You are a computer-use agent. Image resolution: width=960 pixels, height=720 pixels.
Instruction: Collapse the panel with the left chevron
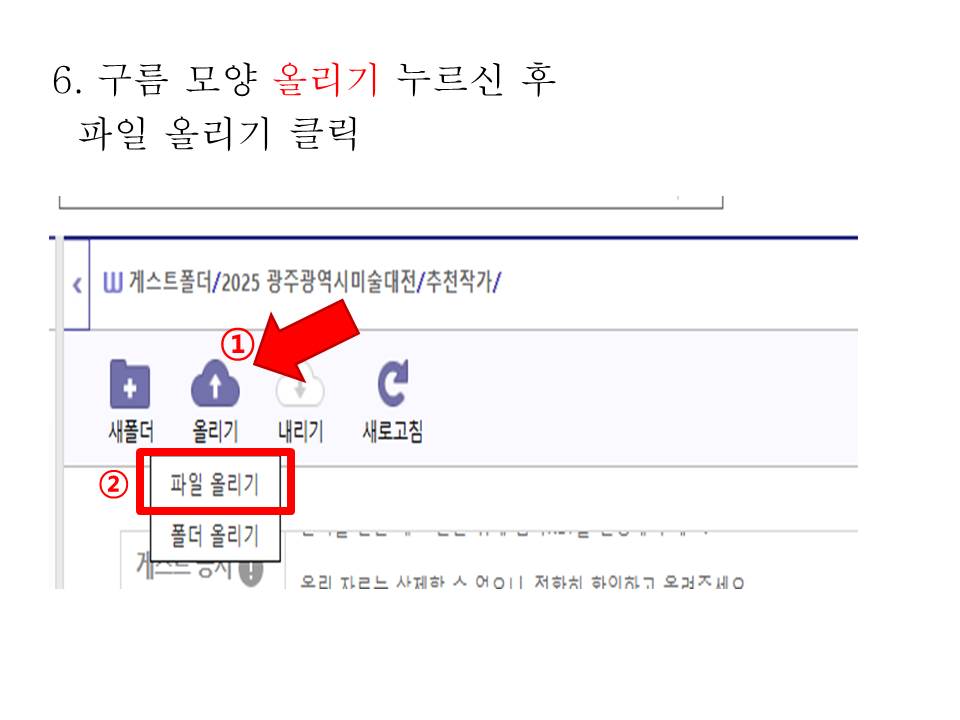pos(77,285)
